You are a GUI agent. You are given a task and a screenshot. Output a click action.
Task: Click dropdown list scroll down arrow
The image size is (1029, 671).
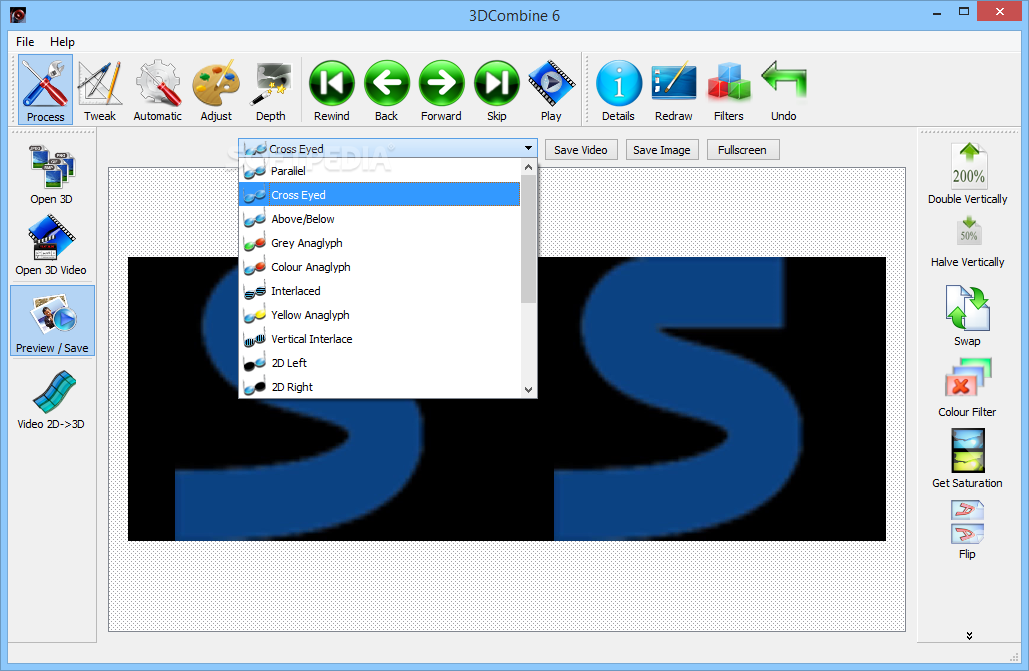[528, 389]
